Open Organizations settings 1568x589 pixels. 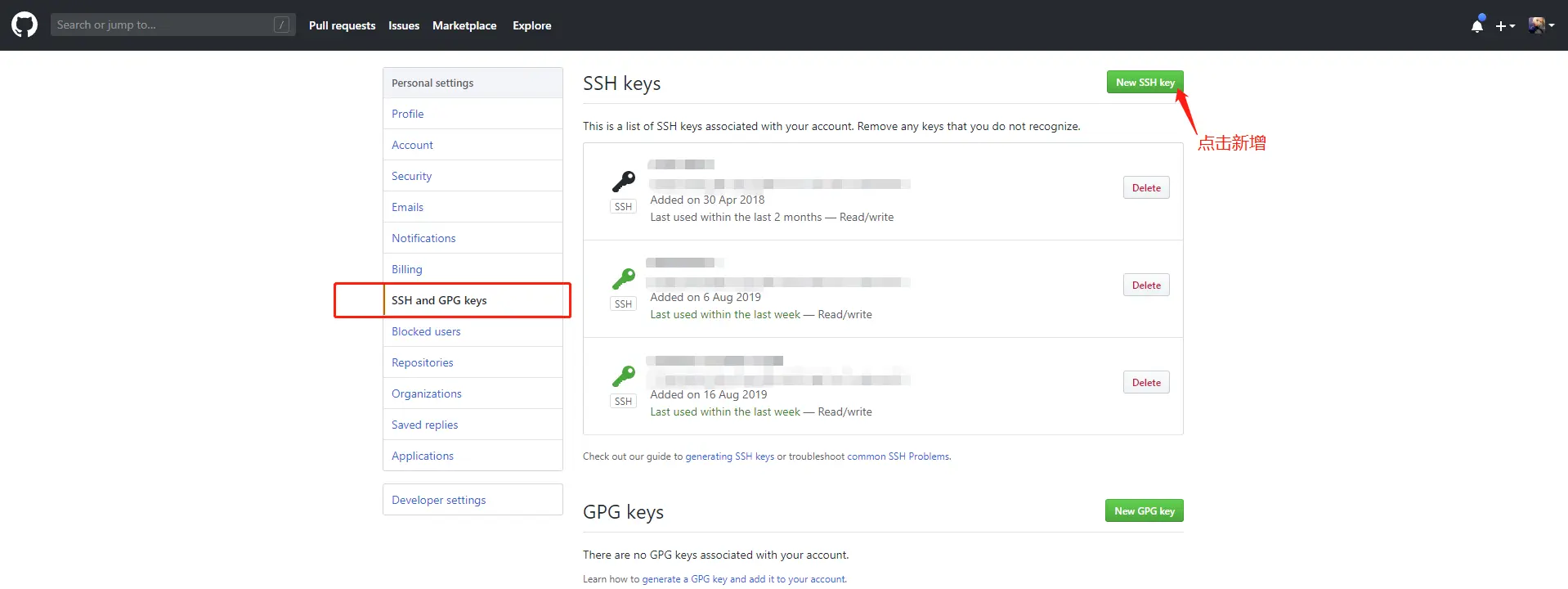pos(473,393)
